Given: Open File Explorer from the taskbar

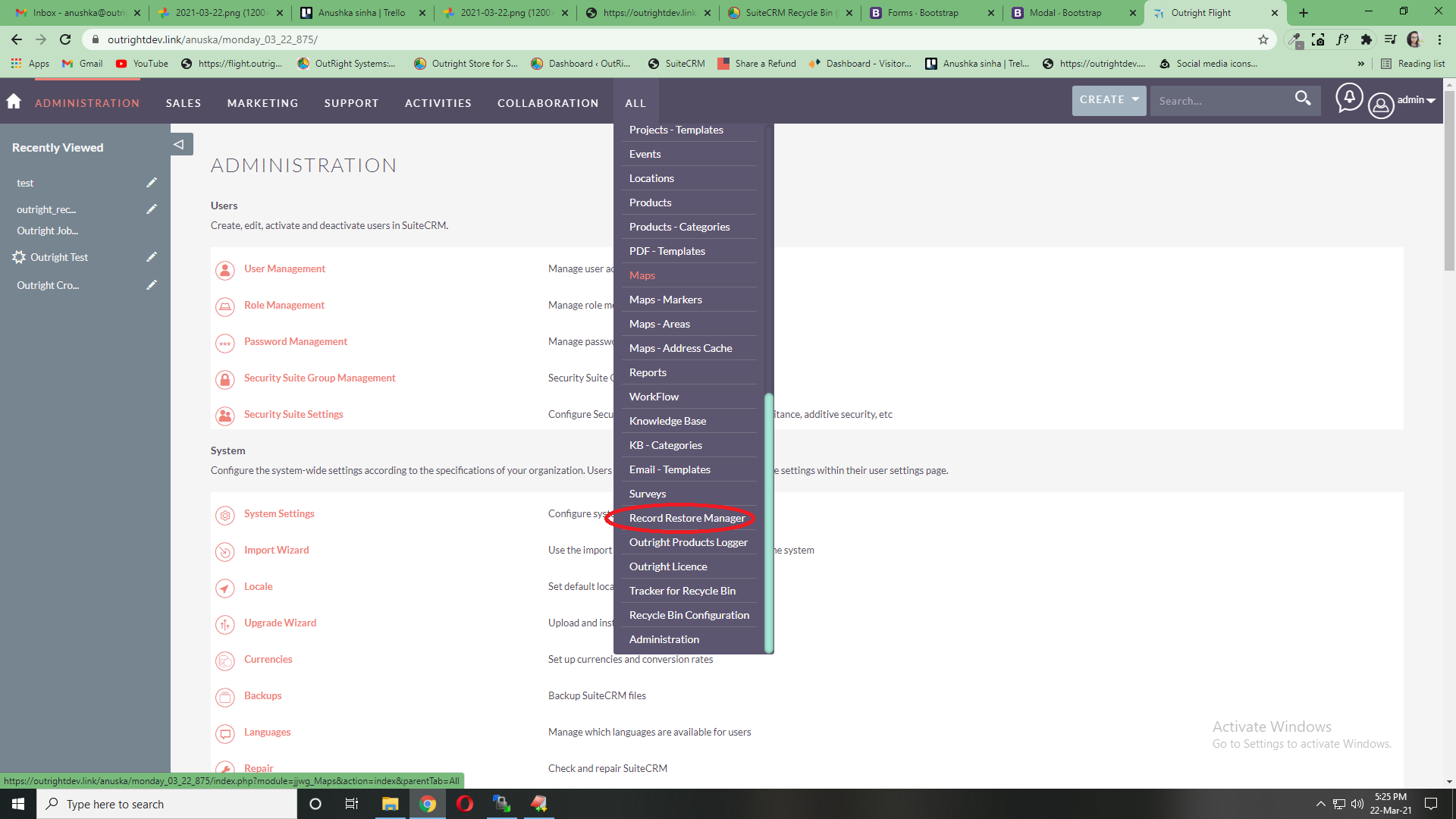Looking at the screenshot, I should (391, 804).
